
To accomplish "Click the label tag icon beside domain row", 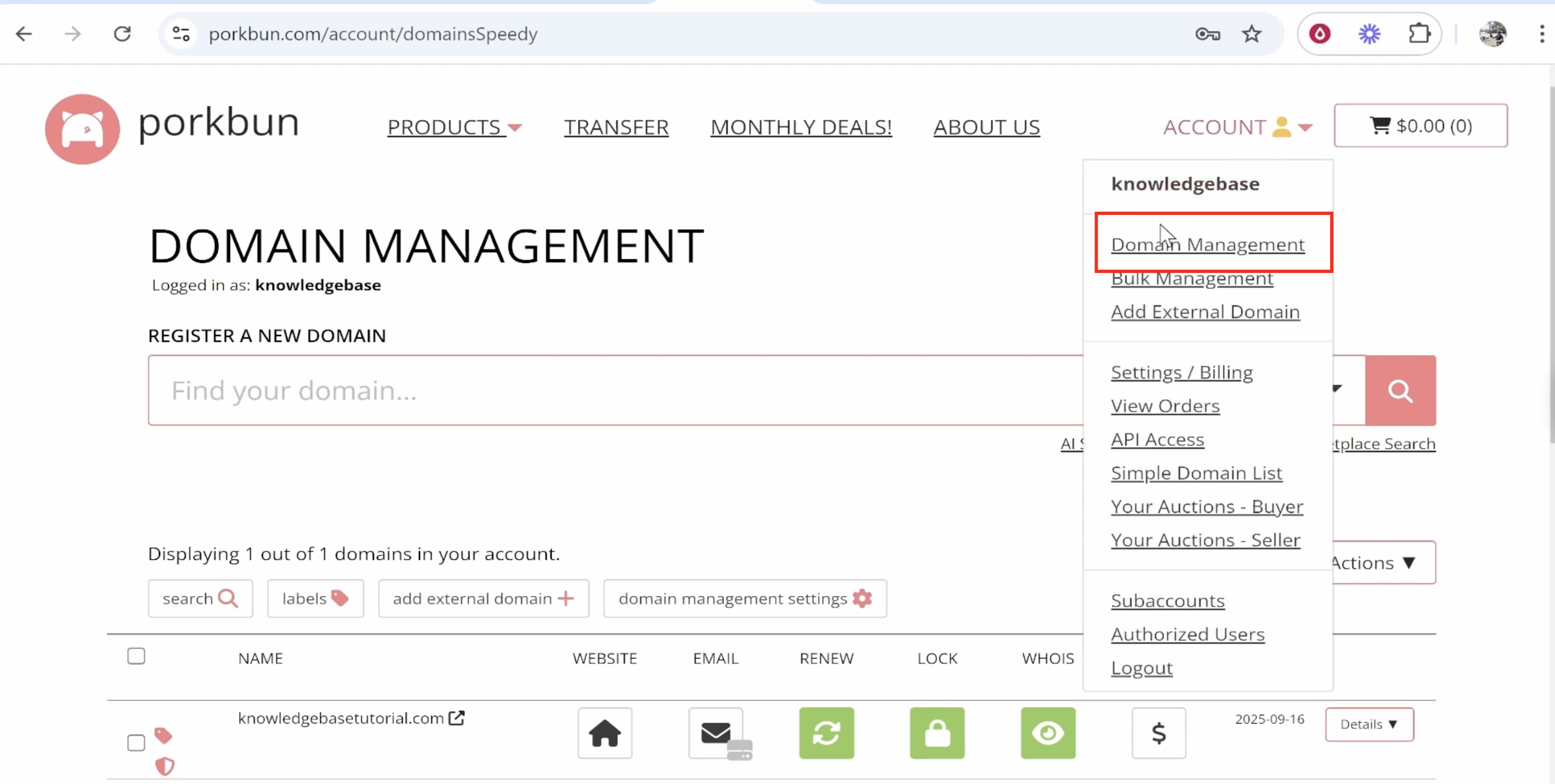I will pos(163,735).
